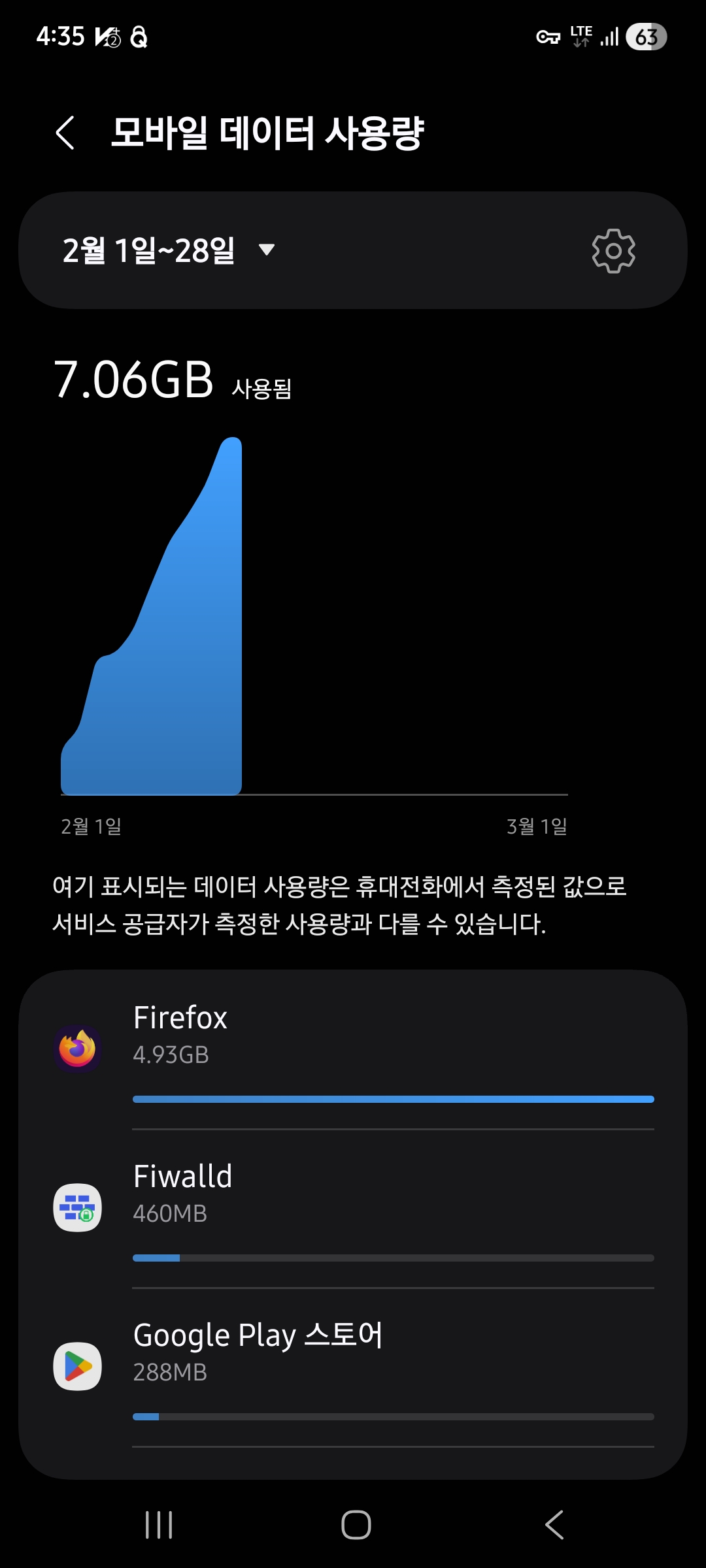The width and height of the screenshot is (706, 1568).
Task: Open the data usage settings gear
Action: click(x=613, y=251)
